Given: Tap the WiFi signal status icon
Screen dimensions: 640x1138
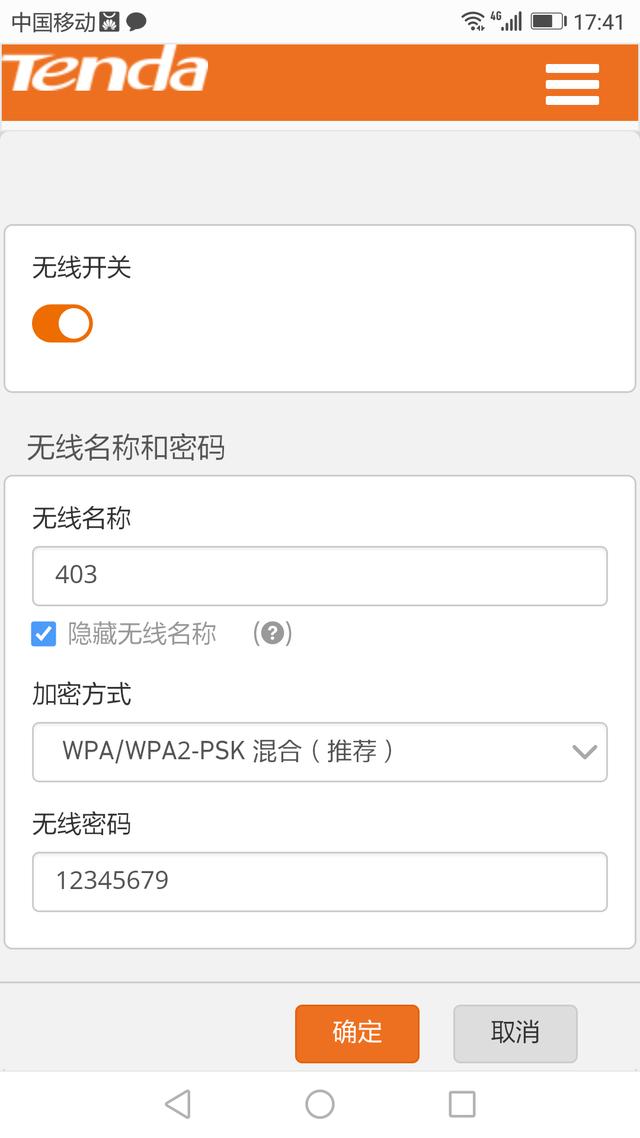Looking at the screenshot, I should (x=472, y=21).
